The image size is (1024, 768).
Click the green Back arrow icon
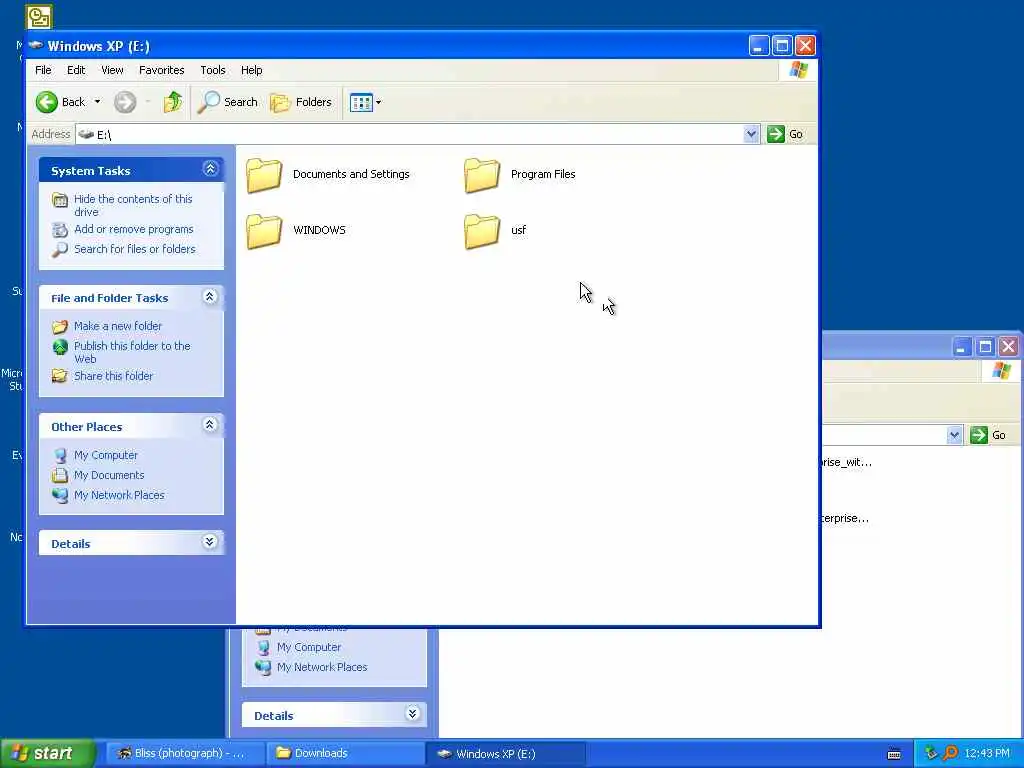(x=47, y=102)
